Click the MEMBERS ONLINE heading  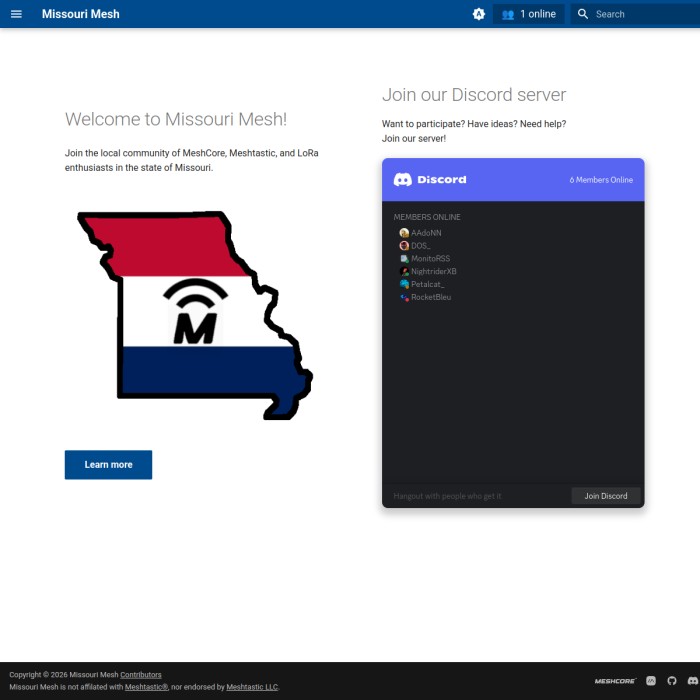point(427,217)
